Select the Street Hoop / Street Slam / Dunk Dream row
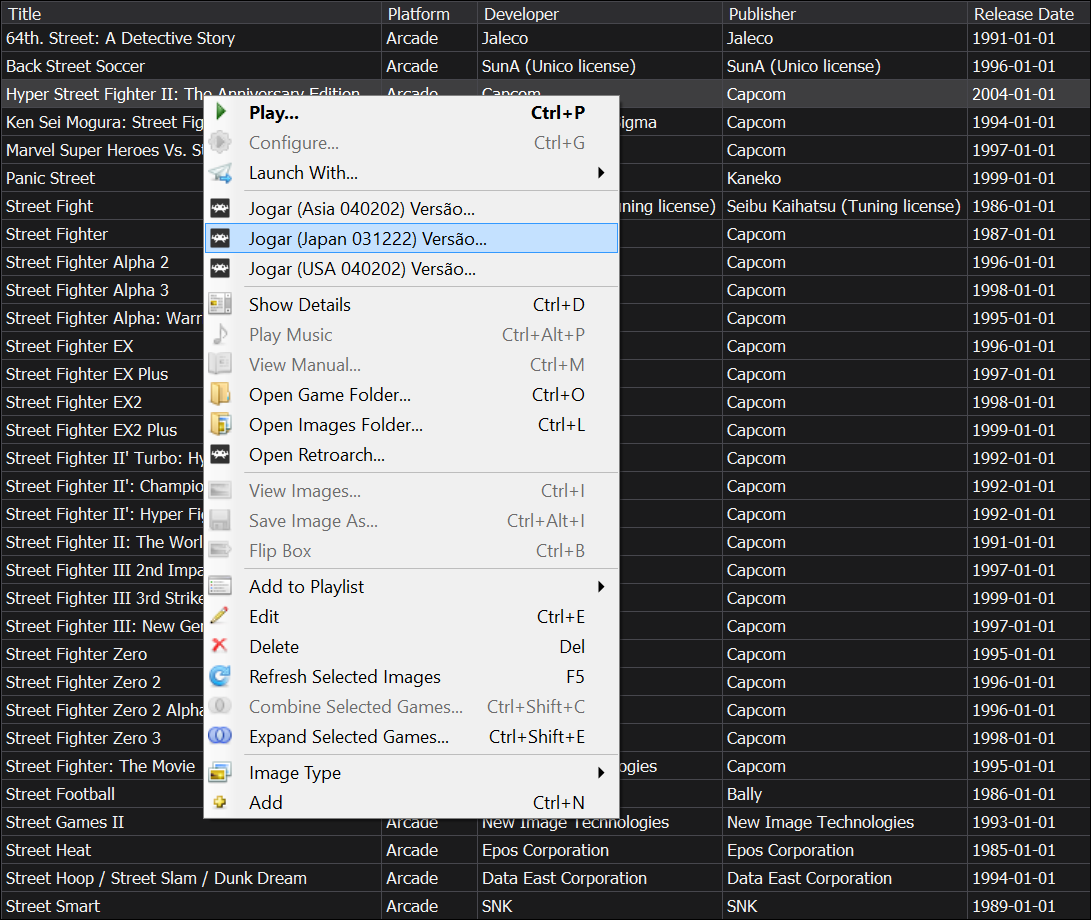Screen dimensions: 1091x920 point(546,878)
